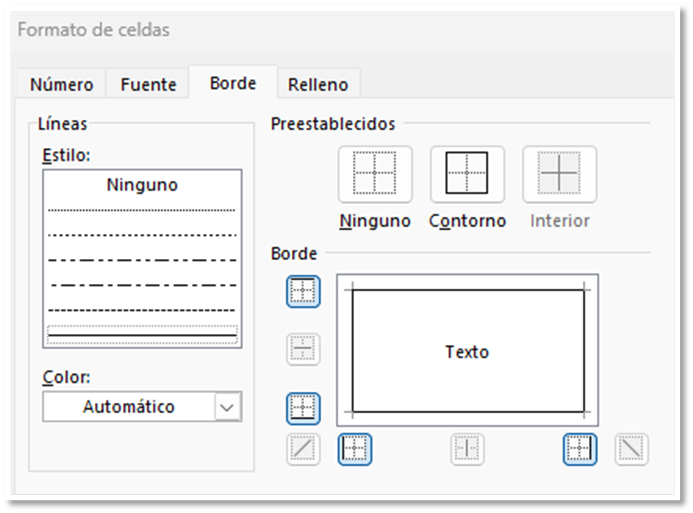Select the Ninguno preset border icon
Image resolution: width=693 pixels, height=513 pixels.
pyautogui.click(x=375, y=175)
